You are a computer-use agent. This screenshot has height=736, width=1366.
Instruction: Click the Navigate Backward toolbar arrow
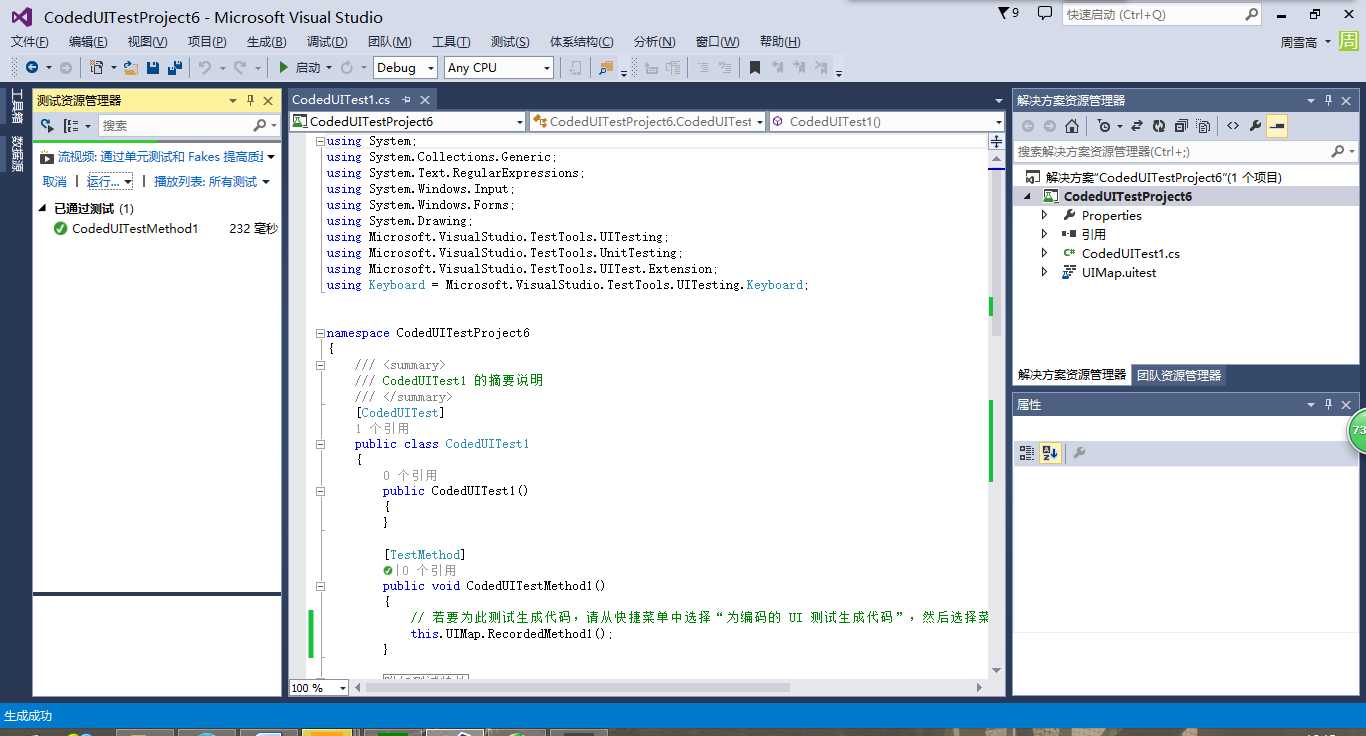pos(32,67)
